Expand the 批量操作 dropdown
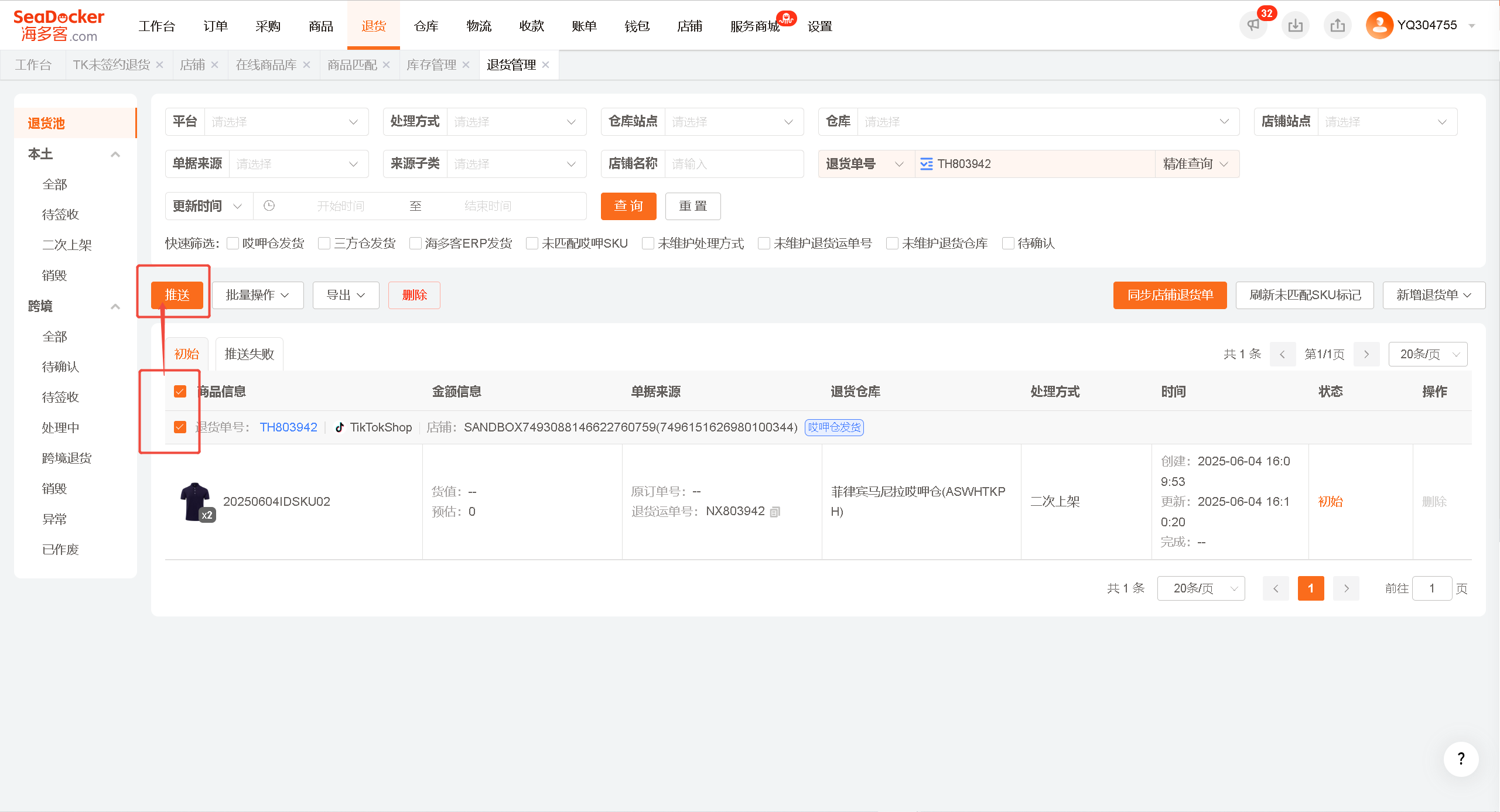 [x=257, y=295]
